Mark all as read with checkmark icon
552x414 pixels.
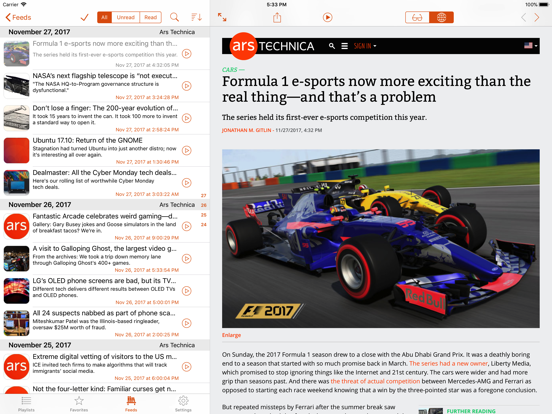pos(84,17)
